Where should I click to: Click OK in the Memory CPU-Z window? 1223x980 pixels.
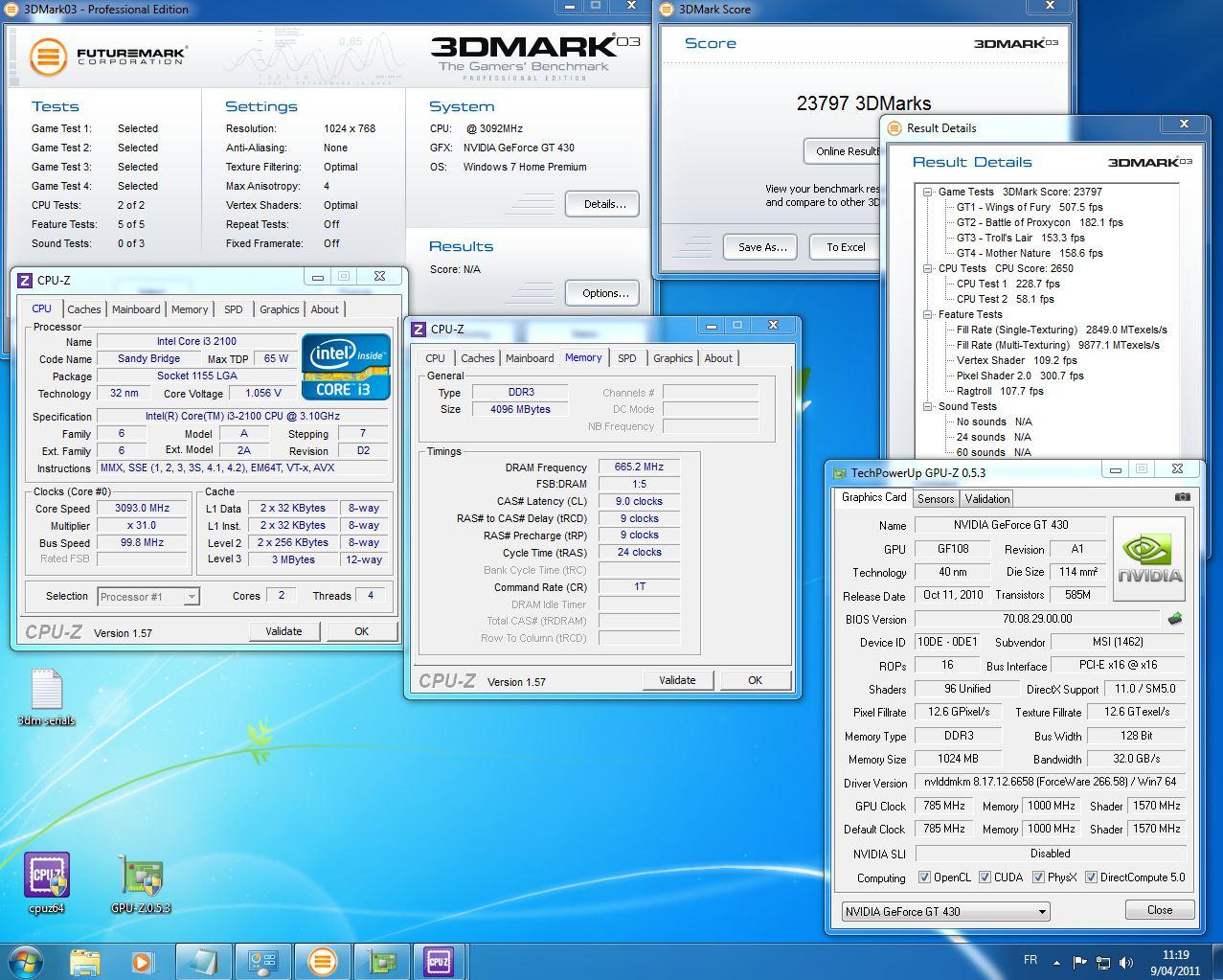755,680
